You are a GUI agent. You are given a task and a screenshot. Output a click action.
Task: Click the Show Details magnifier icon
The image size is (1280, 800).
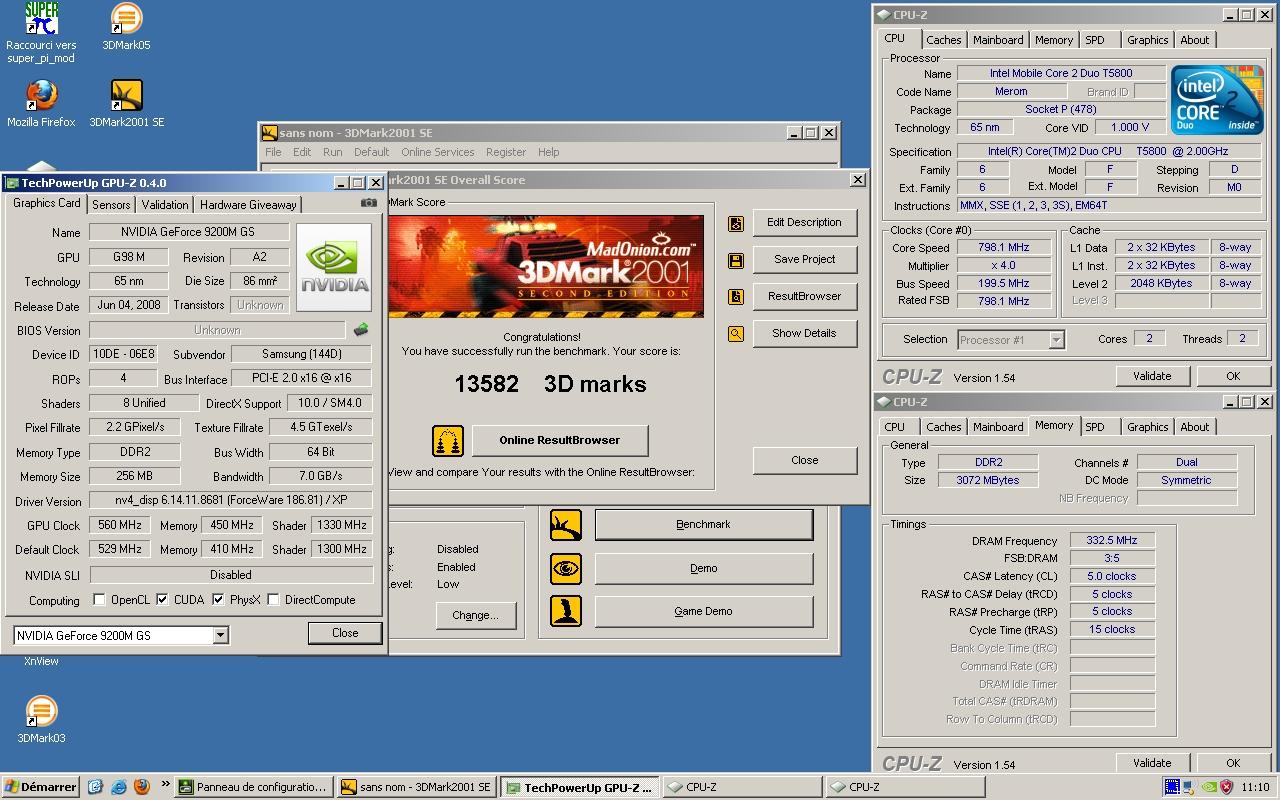736,334
